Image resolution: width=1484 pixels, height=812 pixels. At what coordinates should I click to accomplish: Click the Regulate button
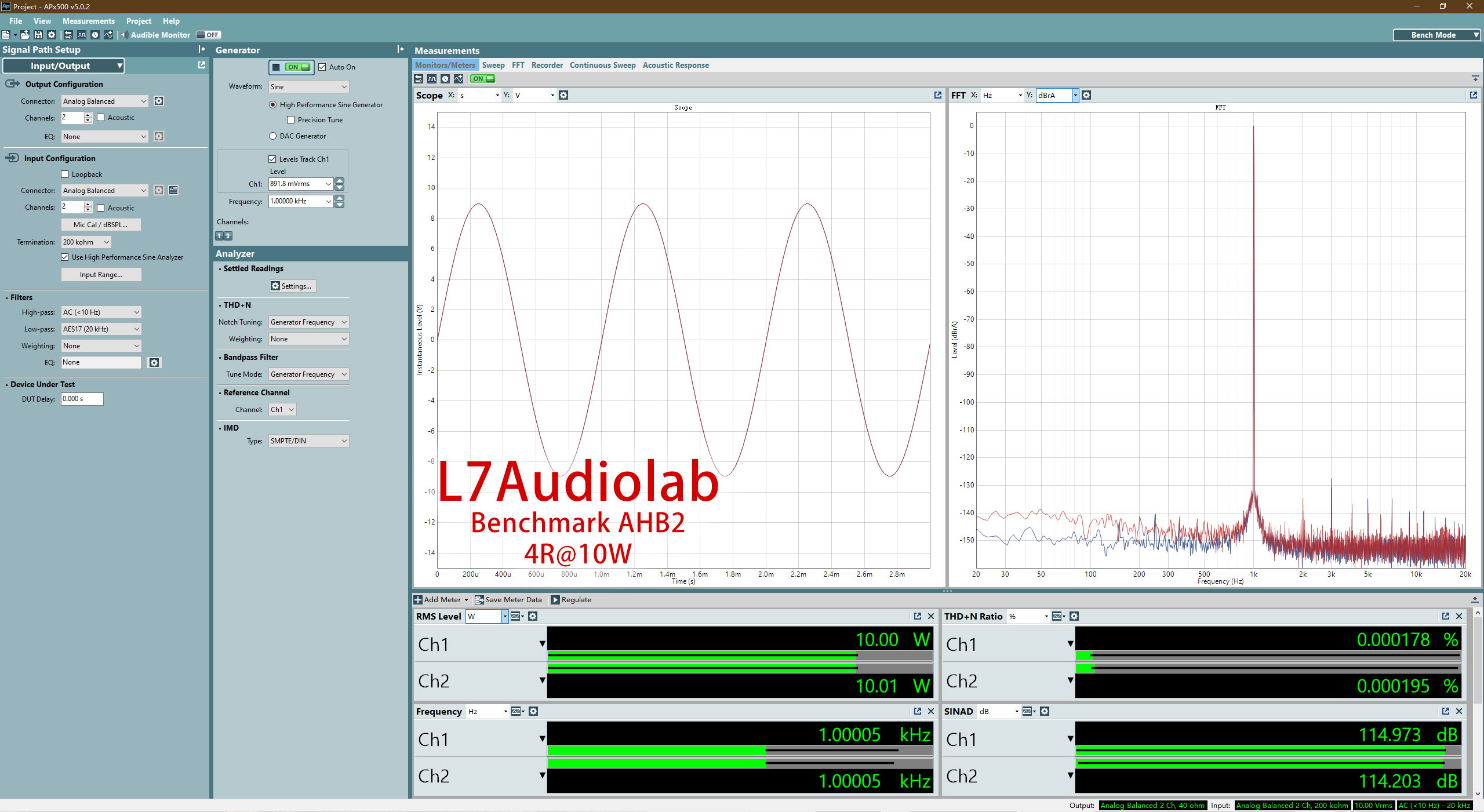(x=571, y=600)
